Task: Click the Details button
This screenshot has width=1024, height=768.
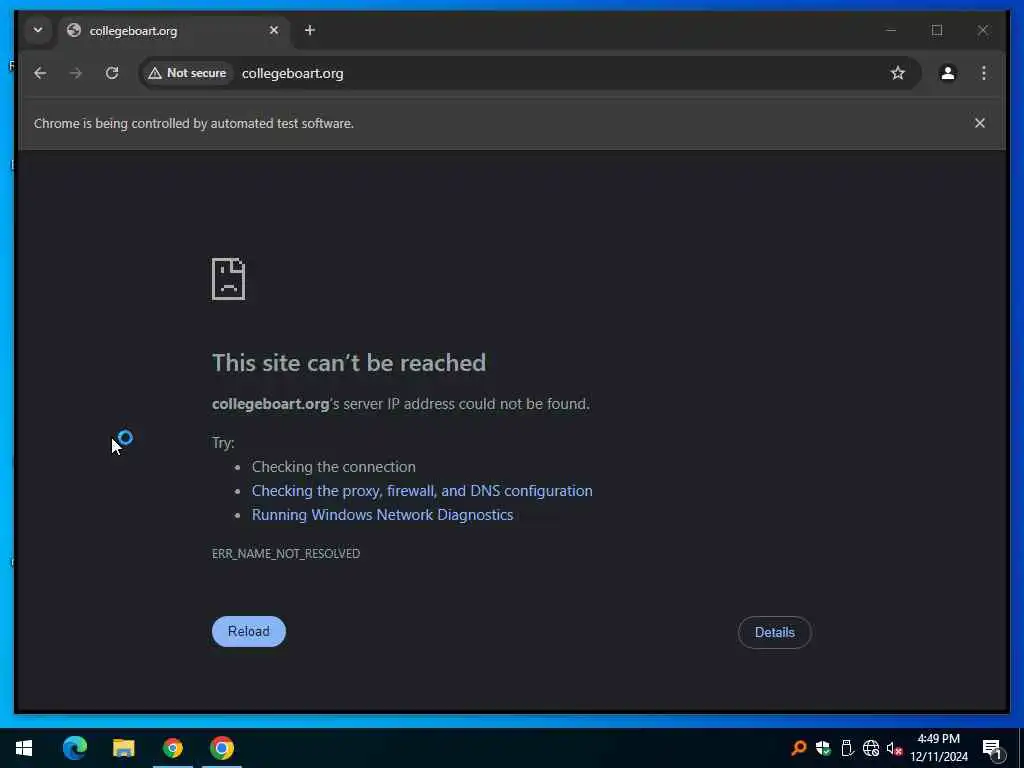Action: click(775, 632)
